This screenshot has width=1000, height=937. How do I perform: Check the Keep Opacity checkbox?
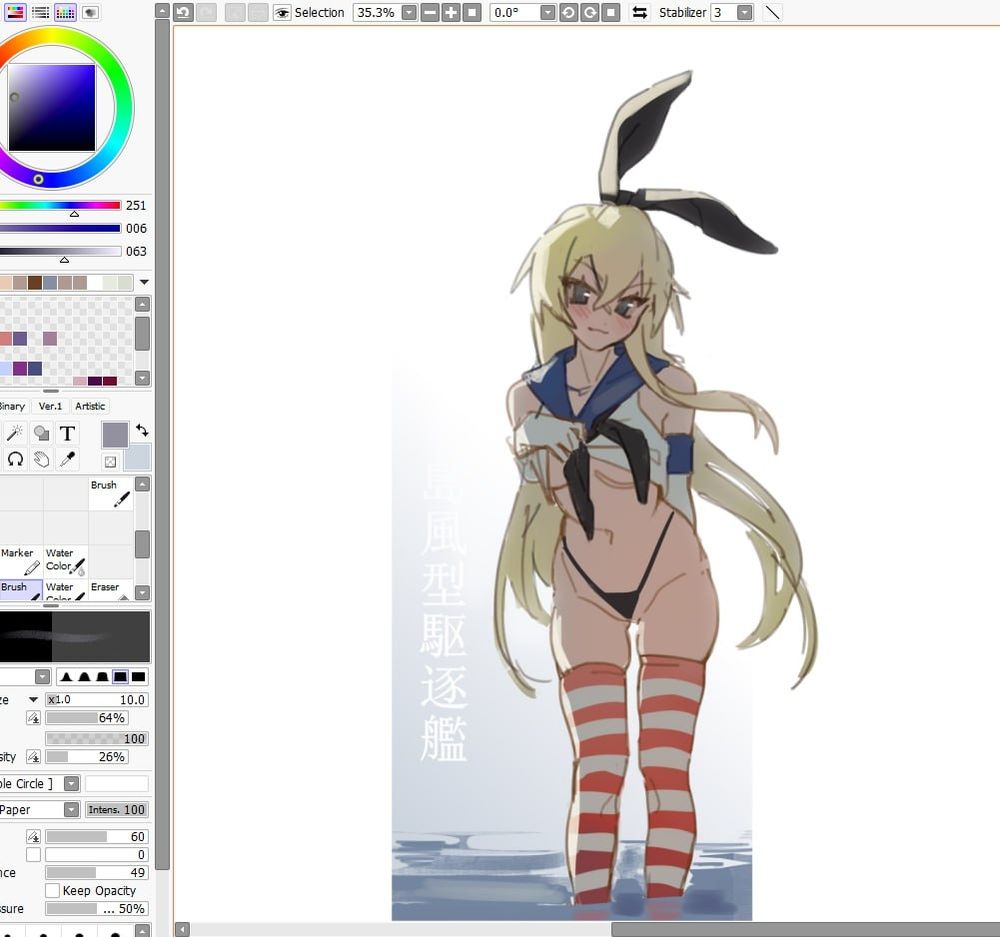tap(52, 890)
